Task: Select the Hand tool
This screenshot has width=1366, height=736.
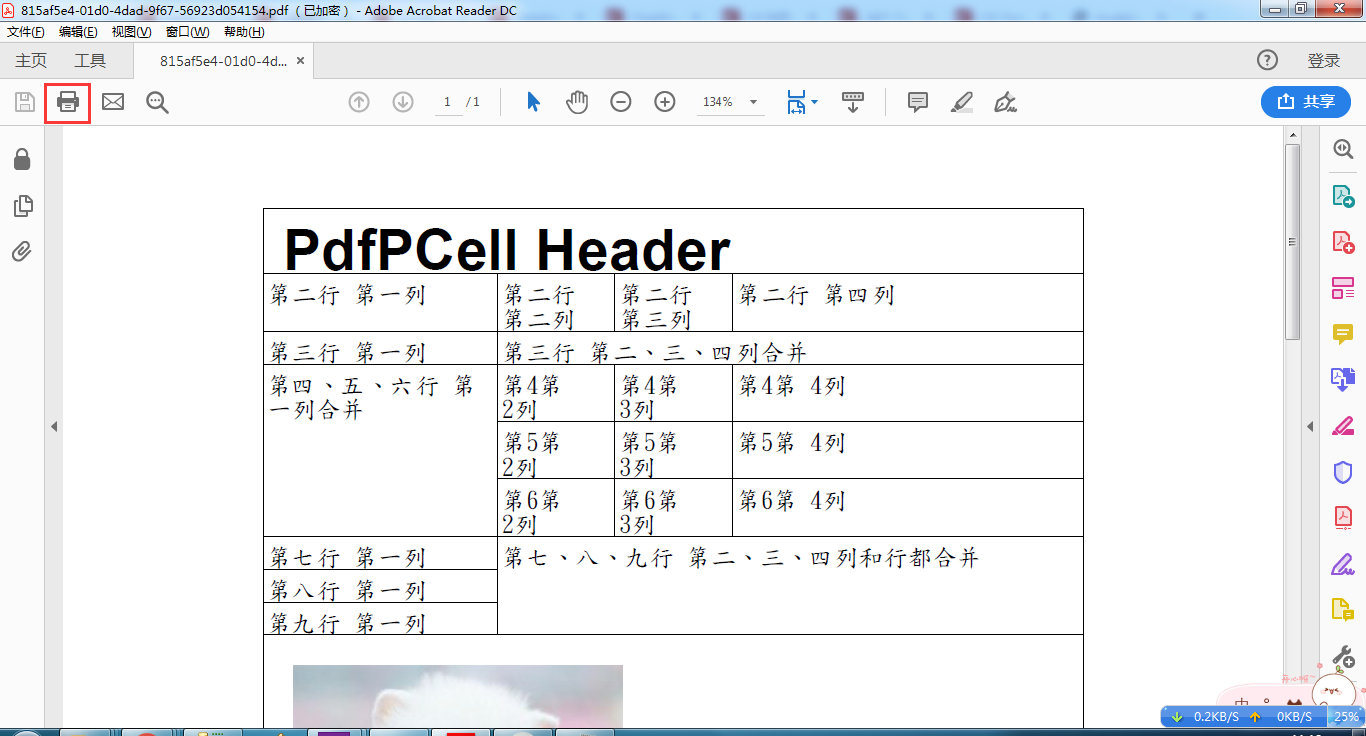Action: pyautogui.click(x=578, y=101)
